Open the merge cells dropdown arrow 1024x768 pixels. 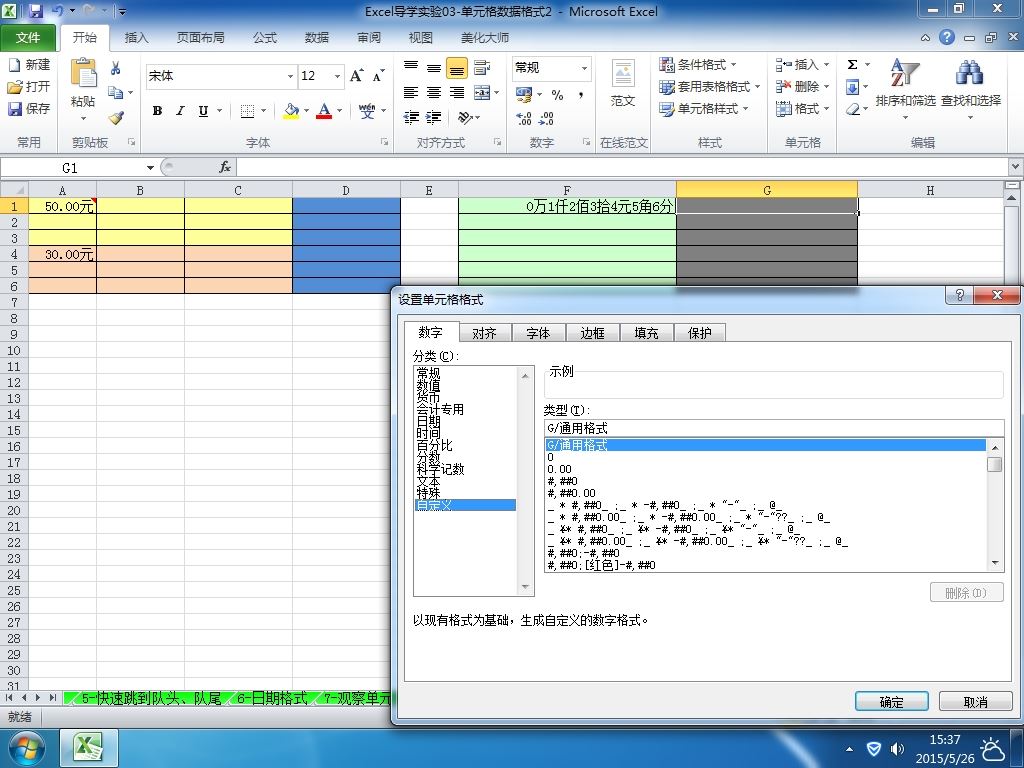[x=497, y=93]
